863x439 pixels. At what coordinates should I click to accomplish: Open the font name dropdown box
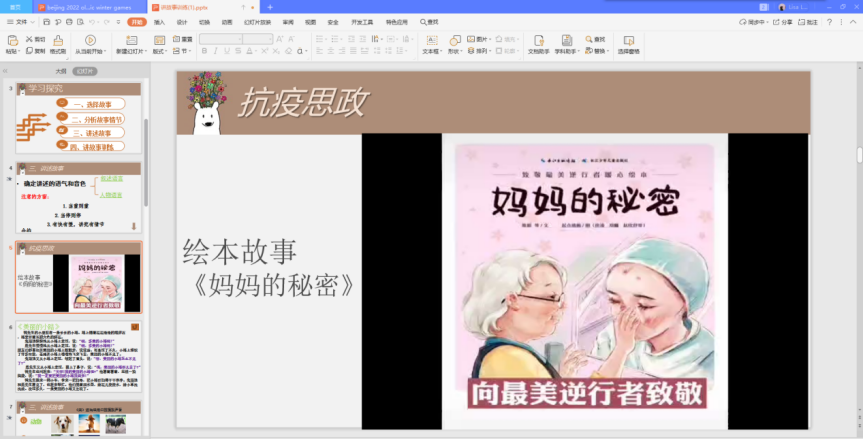(218, 39)
